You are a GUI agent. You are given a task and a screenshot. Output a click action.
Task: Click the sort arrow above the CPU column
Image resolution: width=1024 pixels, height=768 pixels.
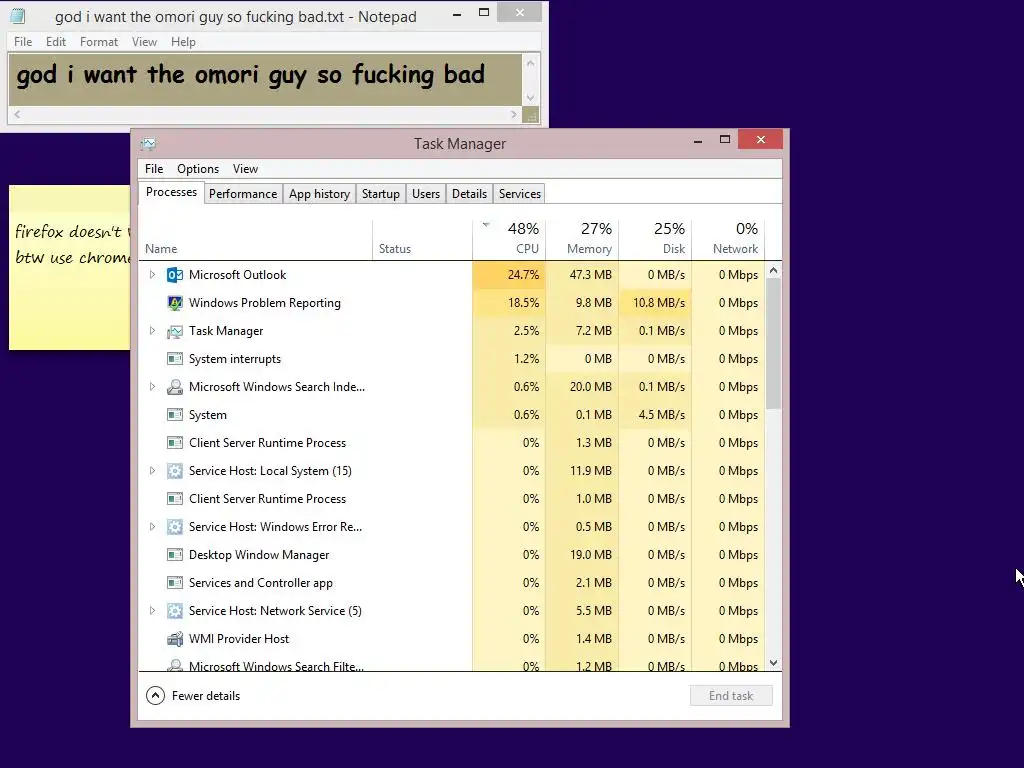486,225
